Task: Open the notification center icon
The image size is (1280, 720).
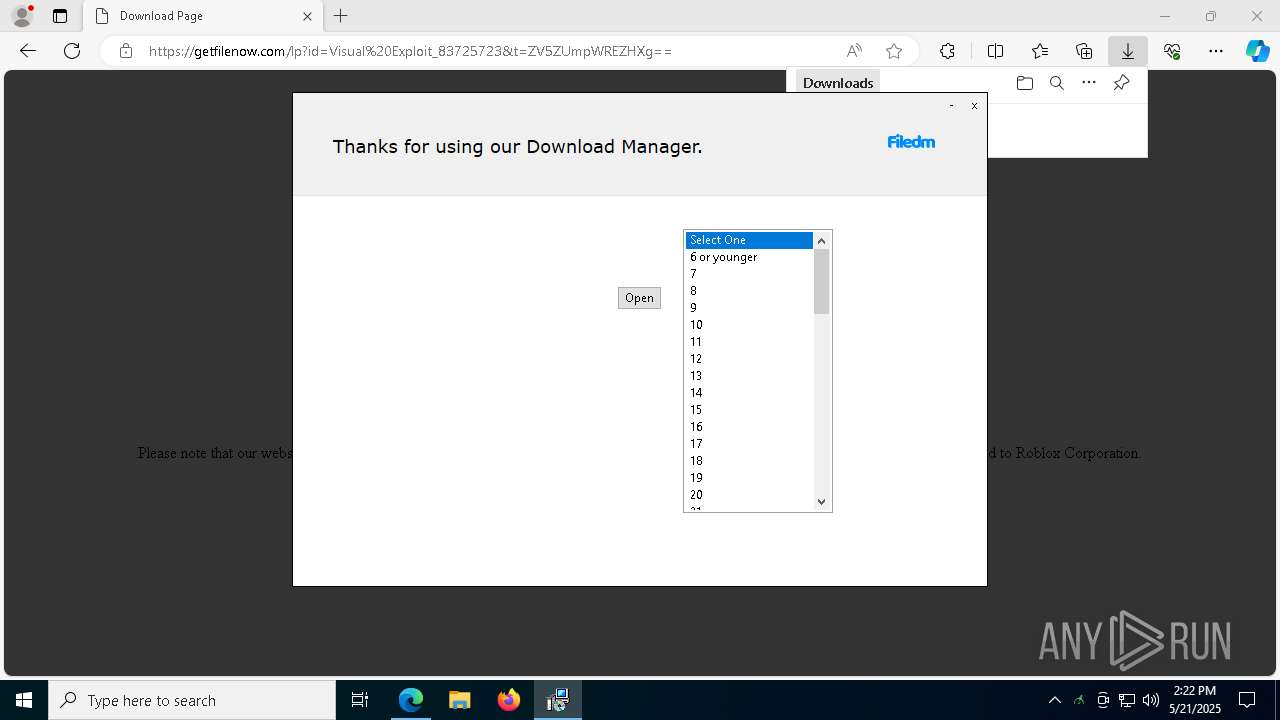Action: click(x=1248, y=700)
